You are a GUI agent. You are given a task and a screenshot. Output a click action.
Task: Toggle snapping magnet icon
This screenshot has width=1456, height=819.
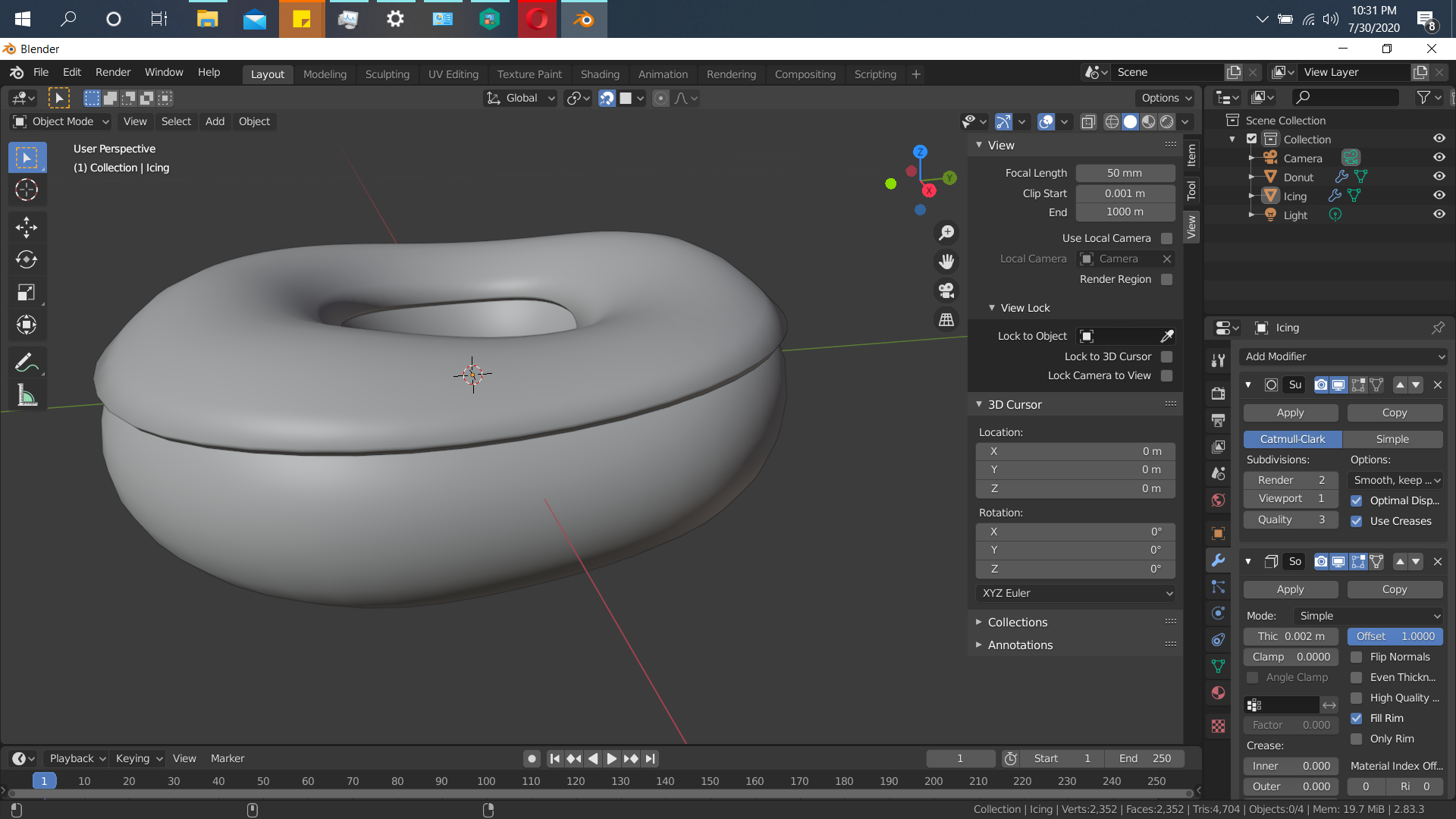pyautogui.click(x=607, y=98)
